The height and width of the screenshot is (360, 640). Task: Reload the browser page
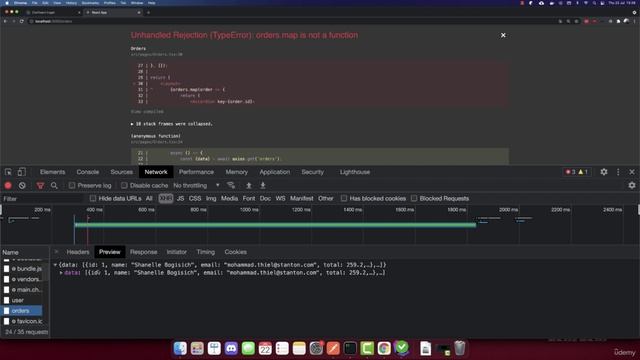(x=22, y=21)
